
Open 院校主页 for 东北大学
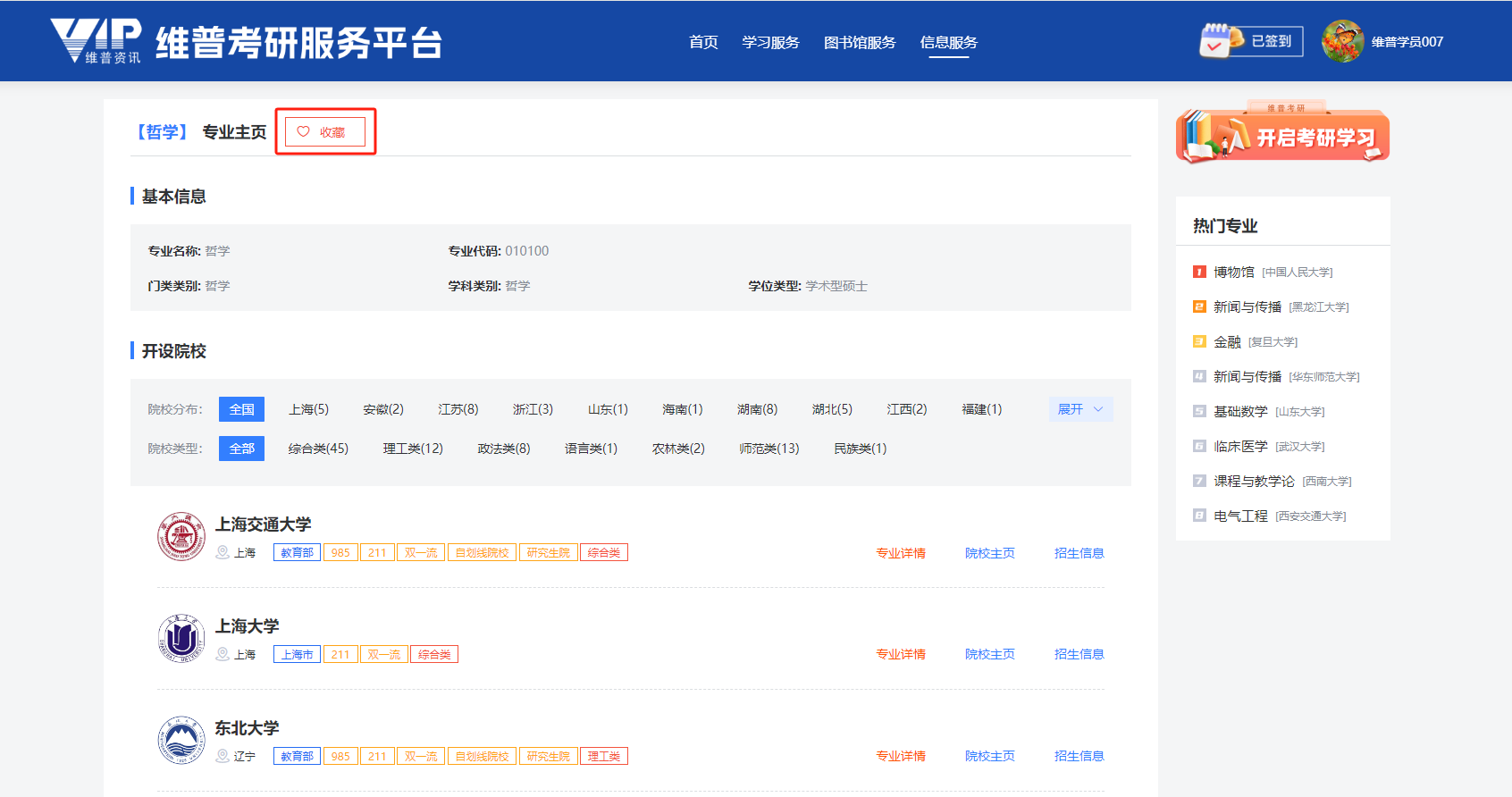click(x=990, y=756)
